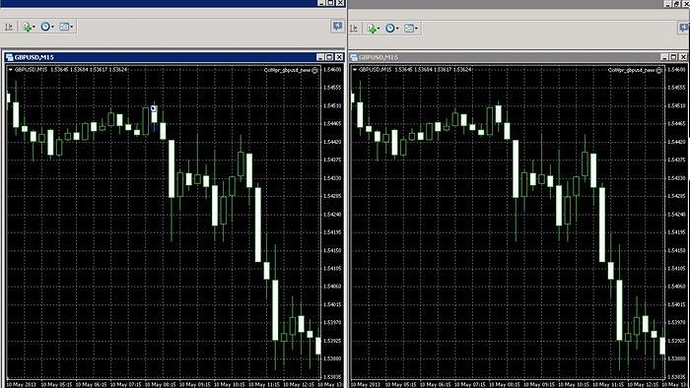This screenshot has width=690, height=388.
Task: Expand the Periodicity dropdown arrow in active terminal
Action: [52, 27]
